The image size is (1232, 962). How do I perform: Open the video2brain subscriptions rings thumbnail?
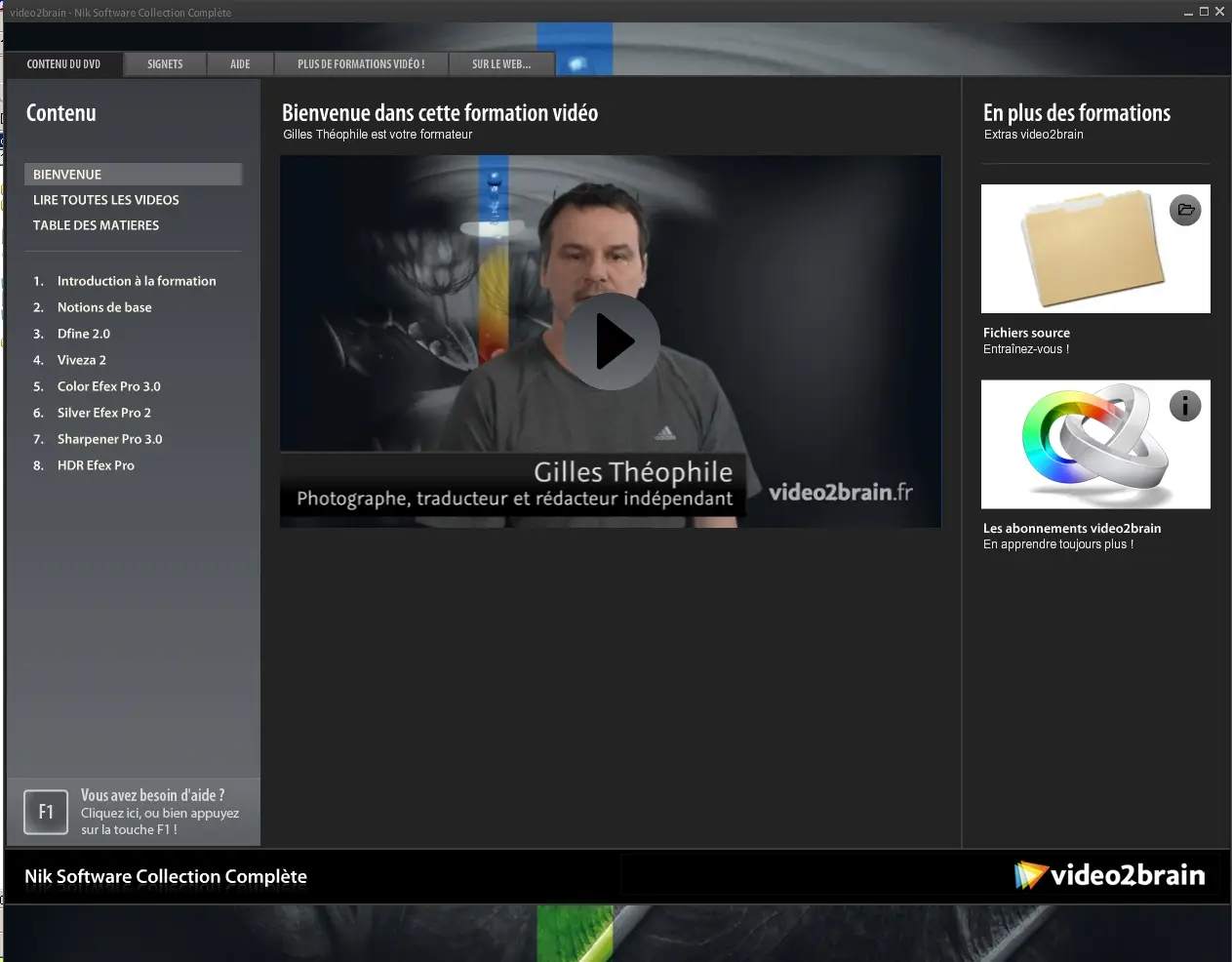coord(1095,444)
